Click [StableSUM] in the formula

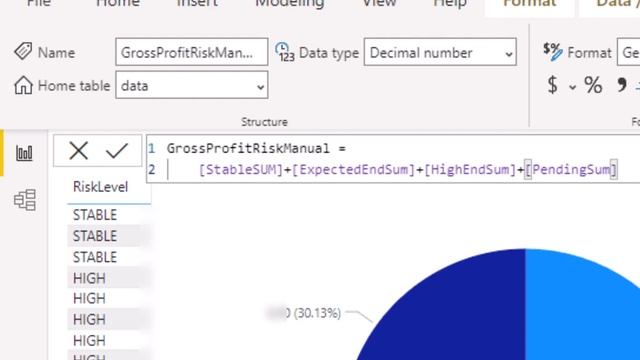point(241,169)
